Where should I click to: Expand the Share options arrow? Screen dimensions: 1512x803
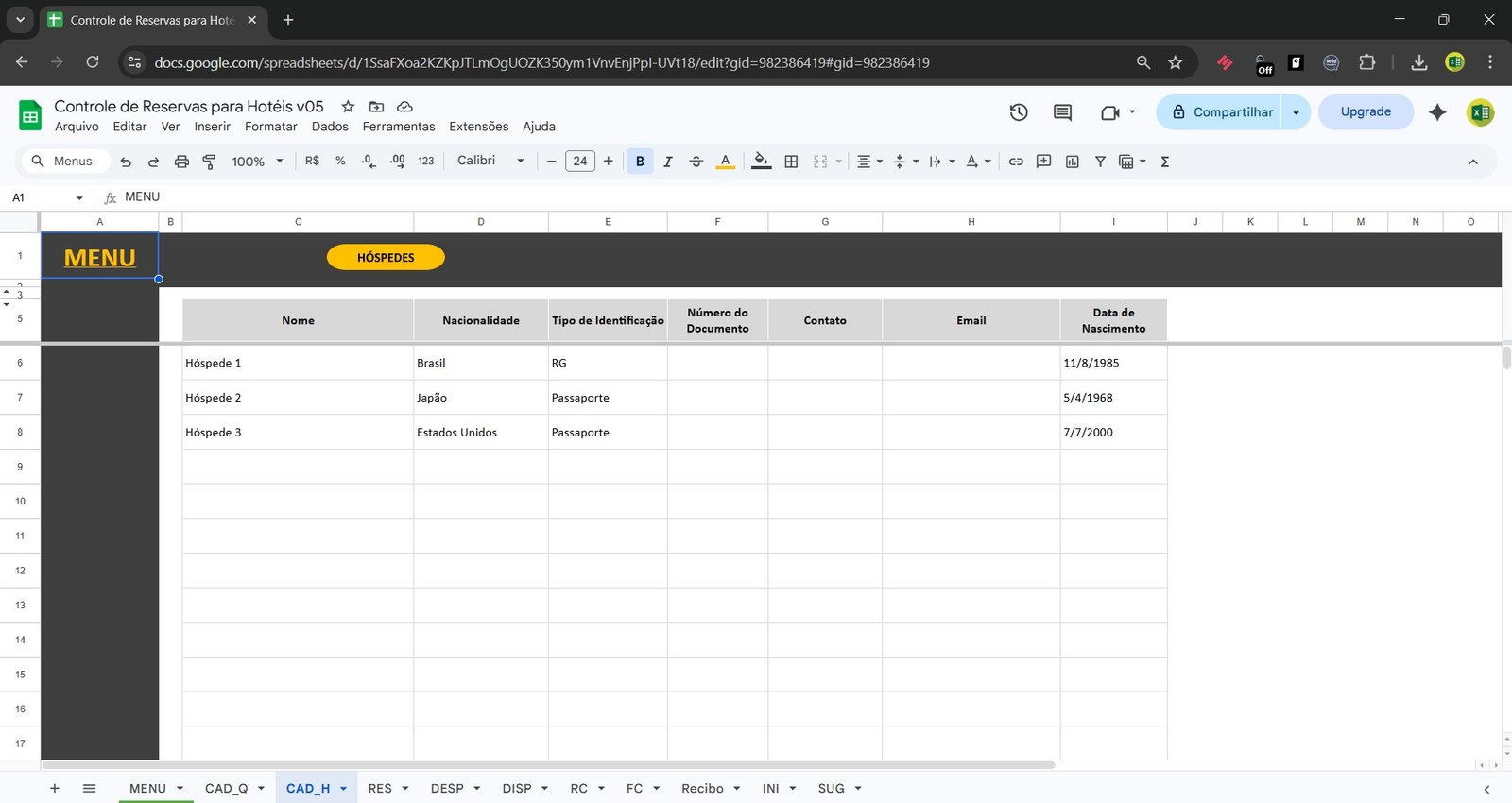[1296, 112]
